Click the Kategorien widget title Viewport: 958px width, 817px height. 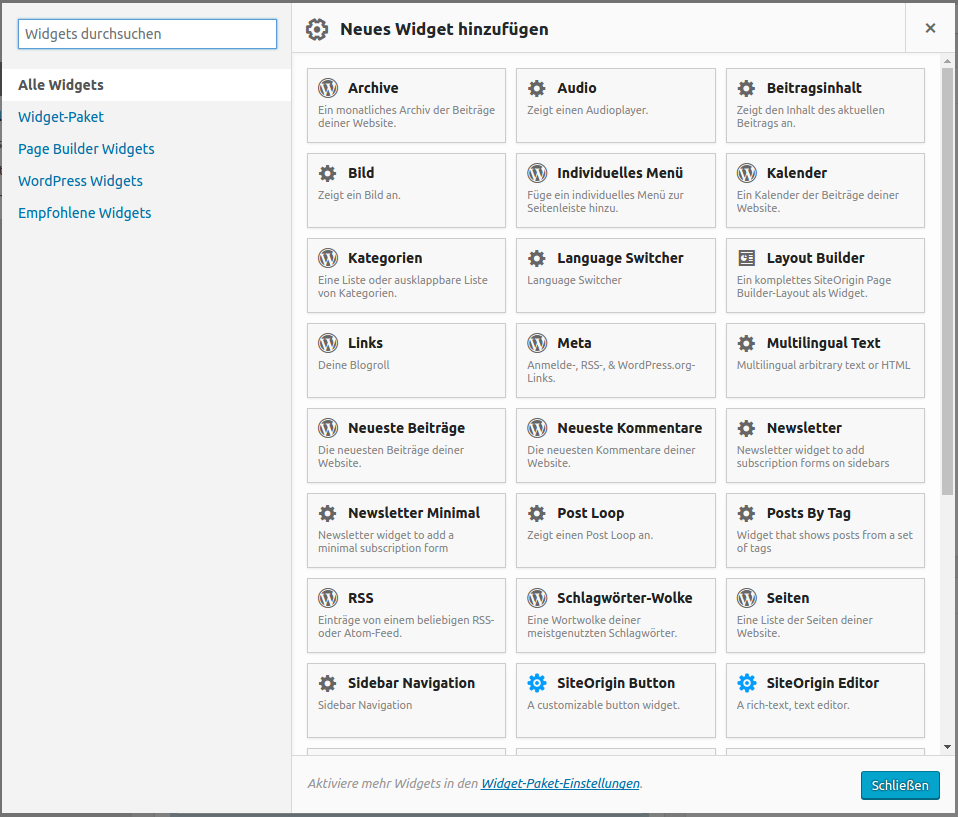click(x=385, y=258)
